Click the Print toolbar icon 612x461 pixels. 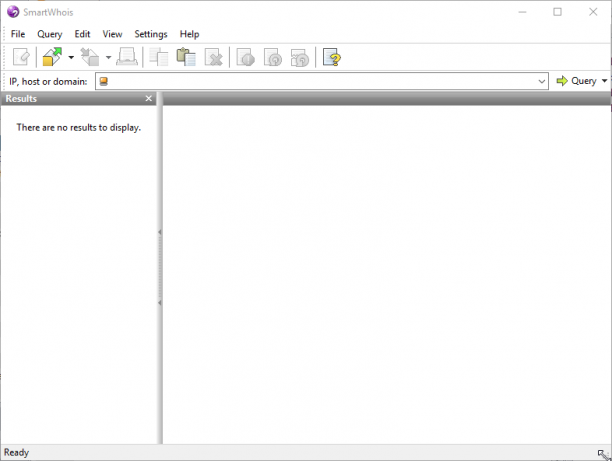127,57
